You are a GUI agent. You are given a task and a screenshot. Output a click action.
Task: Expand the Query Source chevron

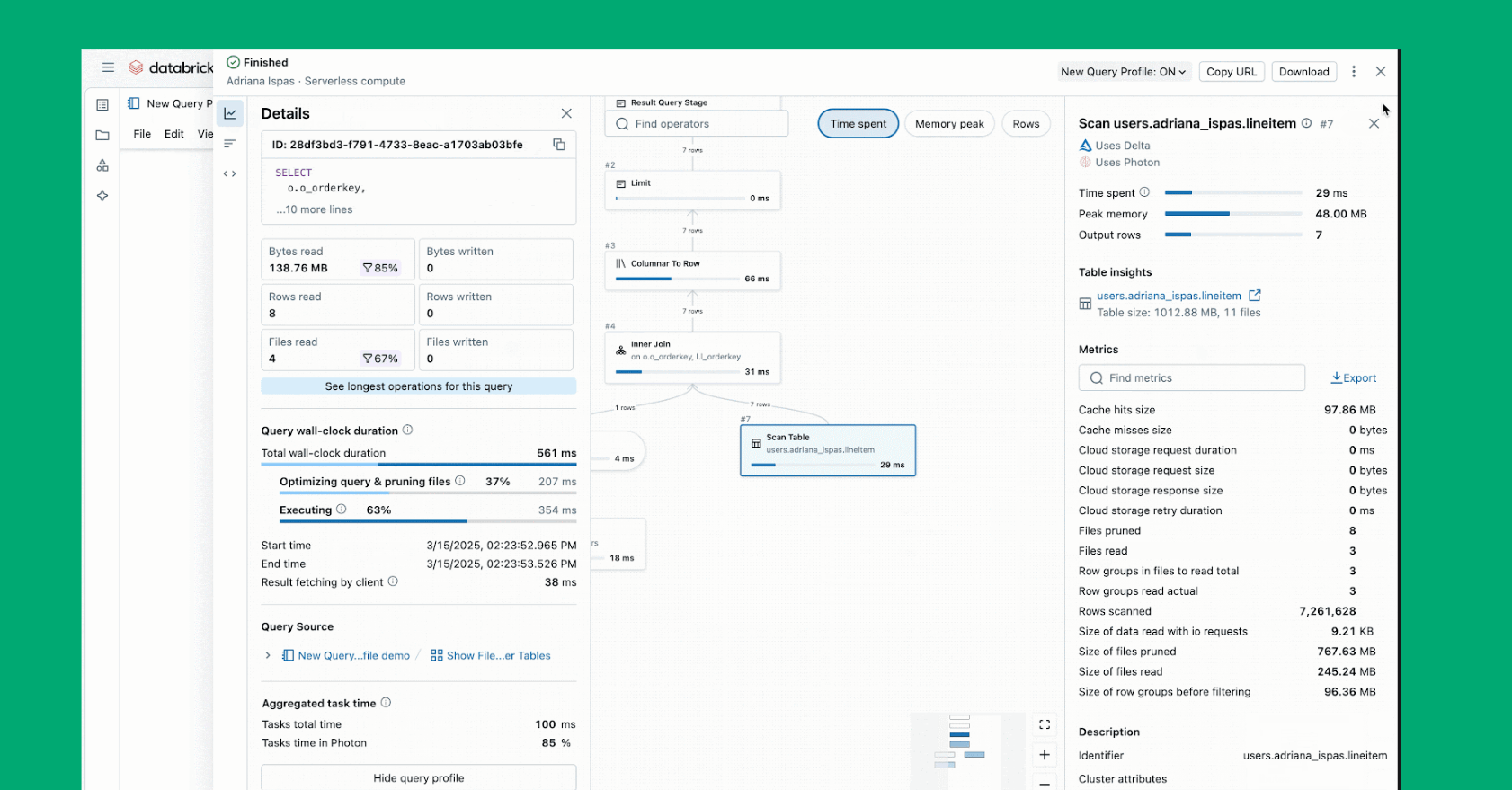(268, 655)
